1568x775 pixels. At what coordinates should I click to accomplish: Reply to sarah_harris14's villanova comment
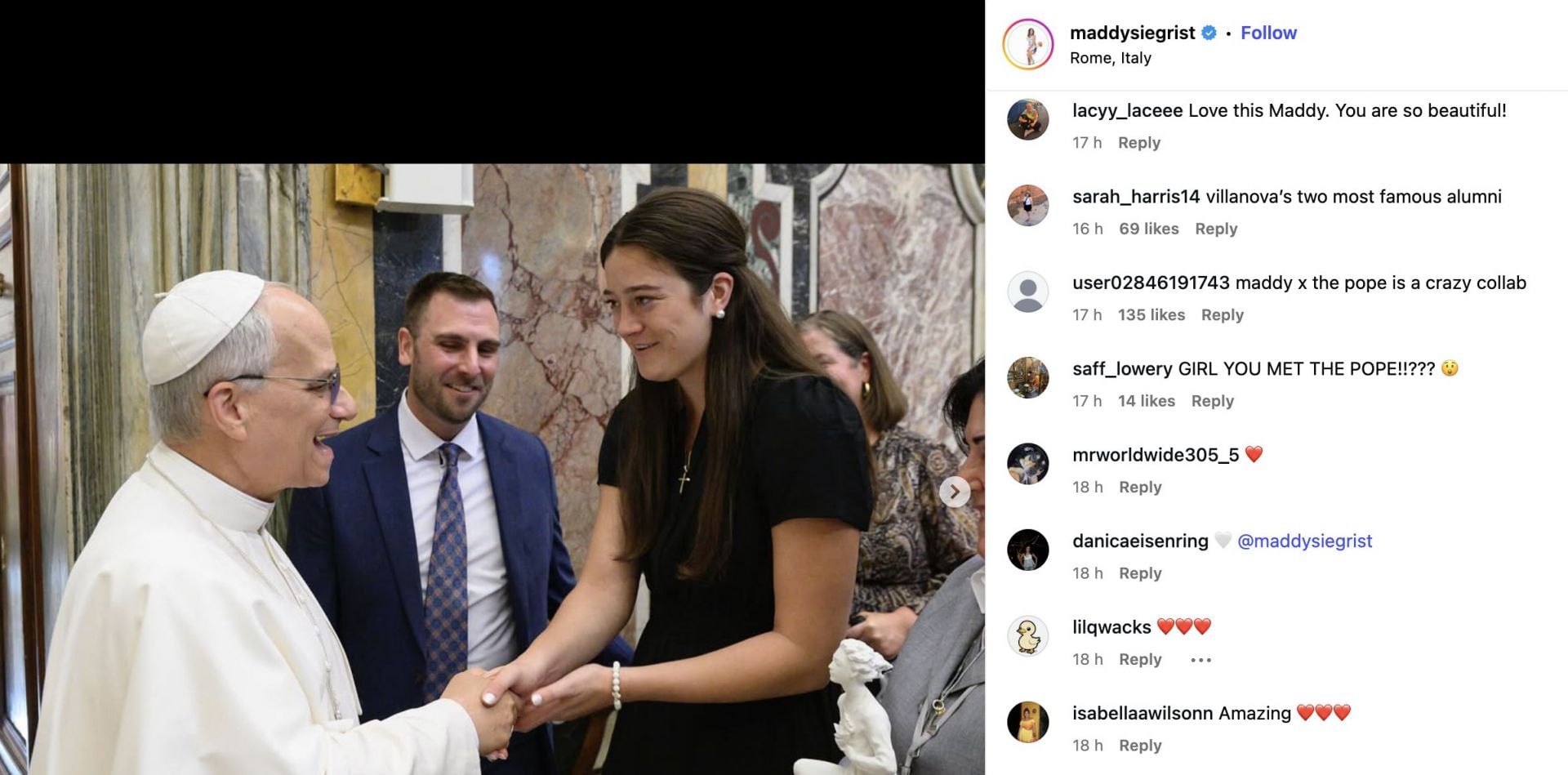pos(1216,229)
